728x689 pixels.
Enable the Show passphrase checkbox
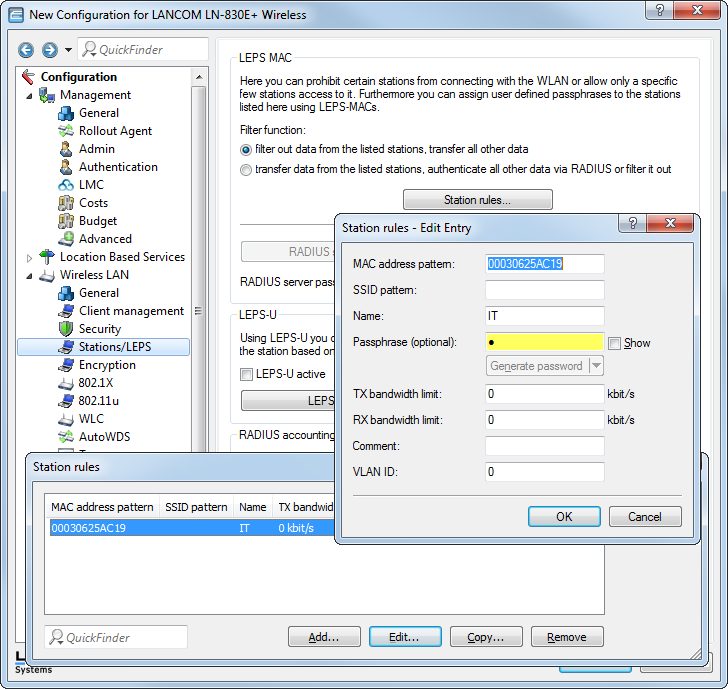coord(615,343)
